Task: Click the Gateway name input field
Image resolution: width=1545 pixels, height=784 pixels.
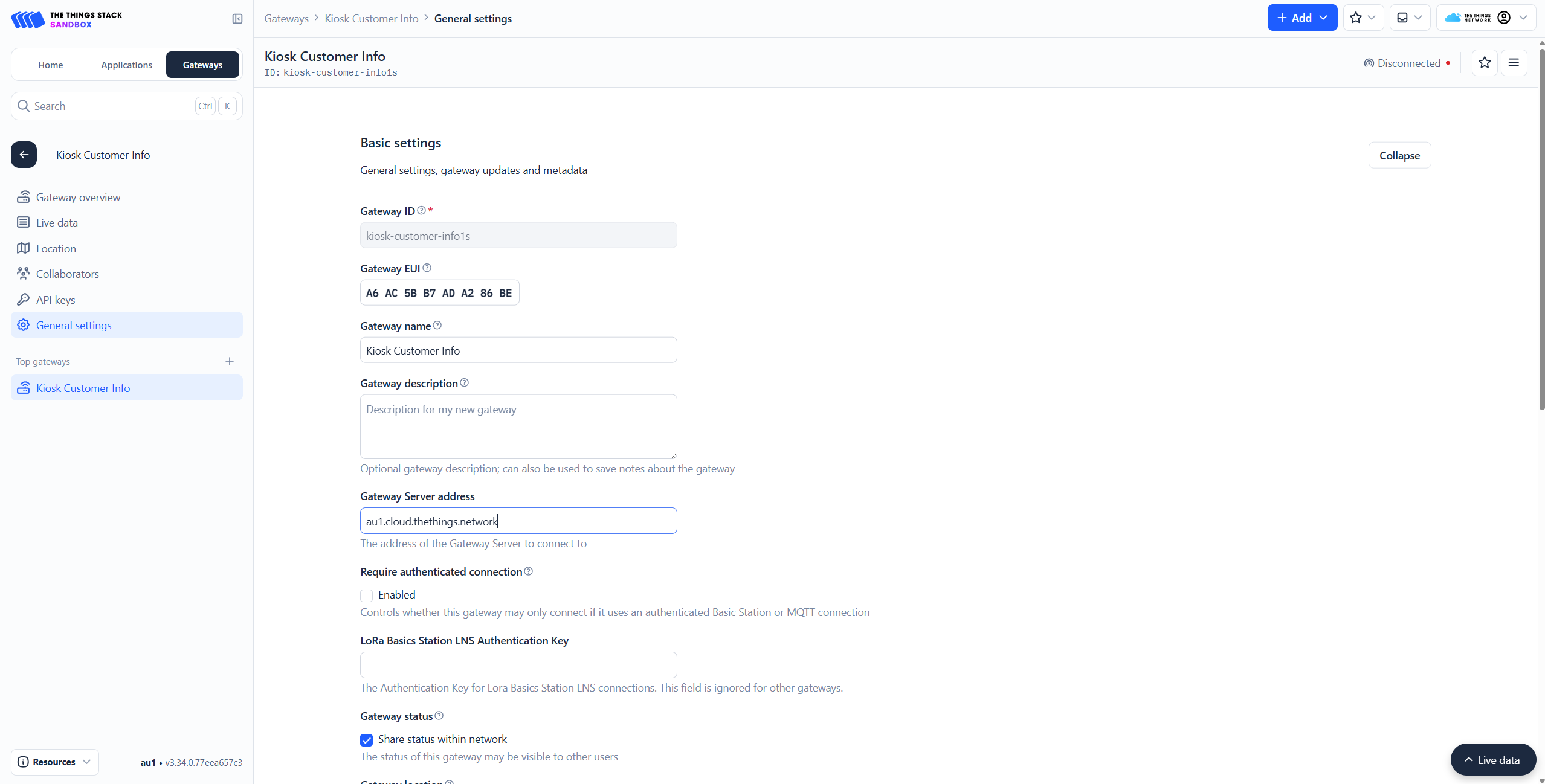Action: point(518,350)
